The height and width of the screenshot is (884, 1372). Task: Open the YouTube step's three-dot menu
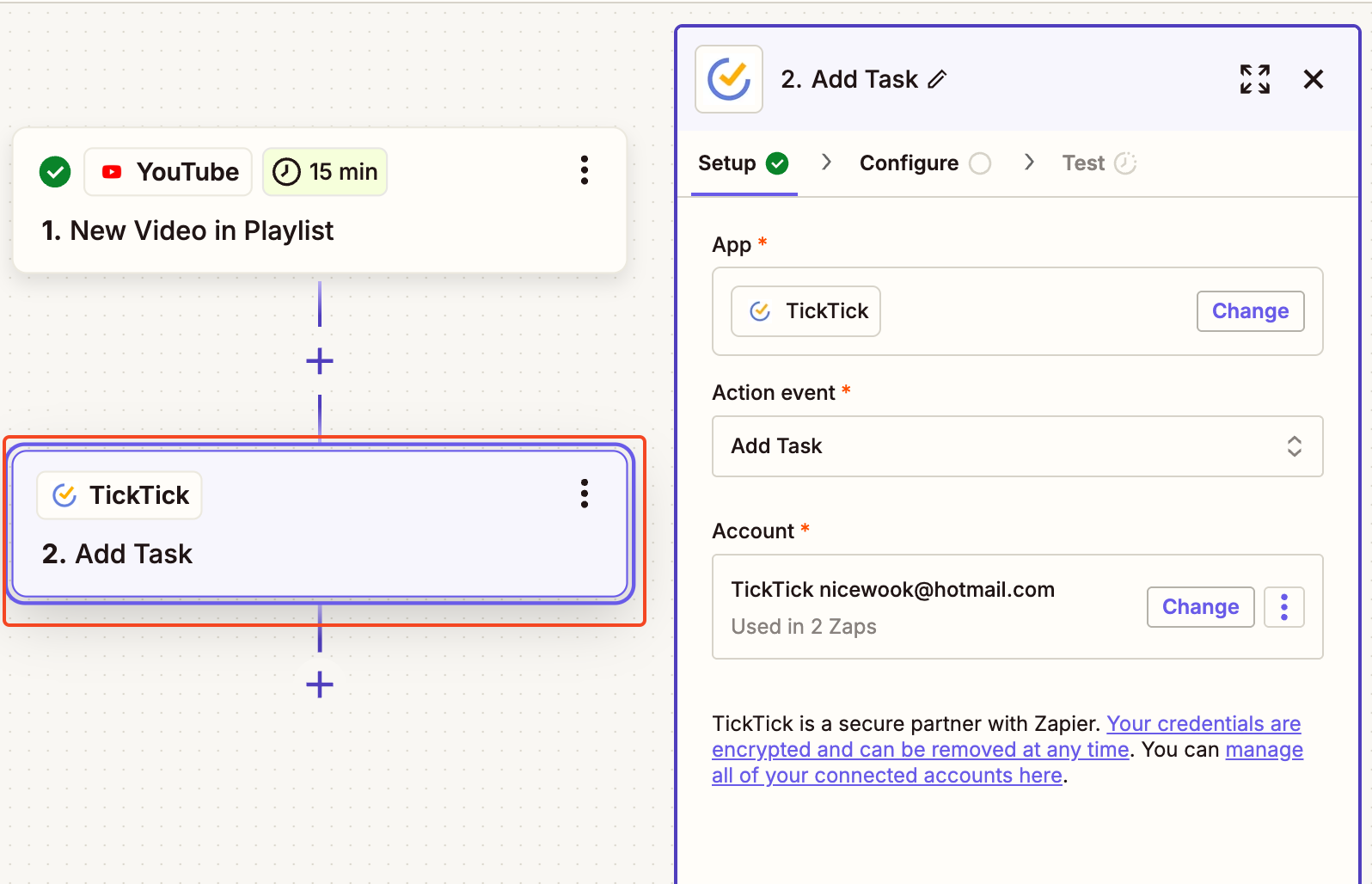(585, 170)
